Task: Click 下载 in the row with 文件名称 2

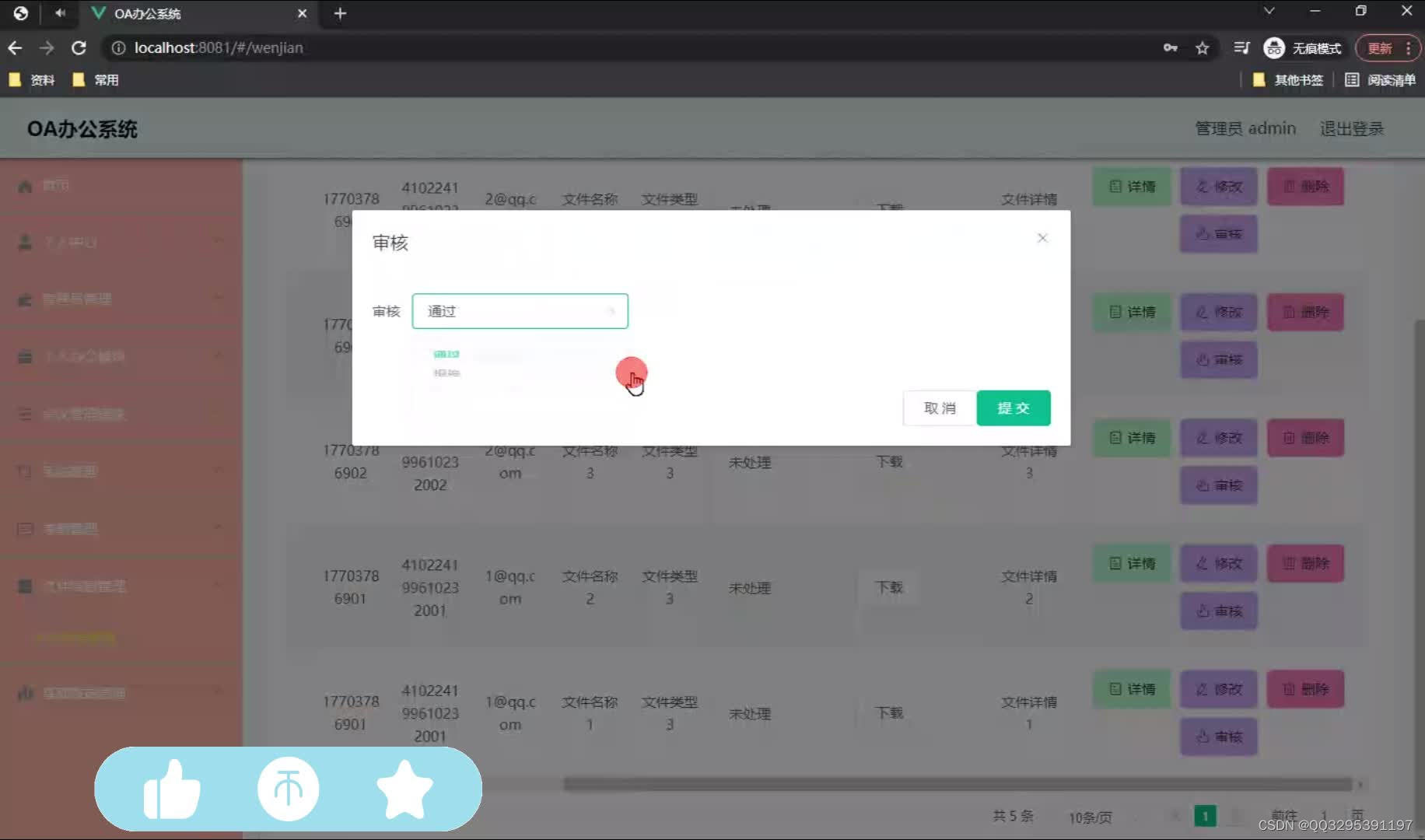Action: [x=889, y=587]
